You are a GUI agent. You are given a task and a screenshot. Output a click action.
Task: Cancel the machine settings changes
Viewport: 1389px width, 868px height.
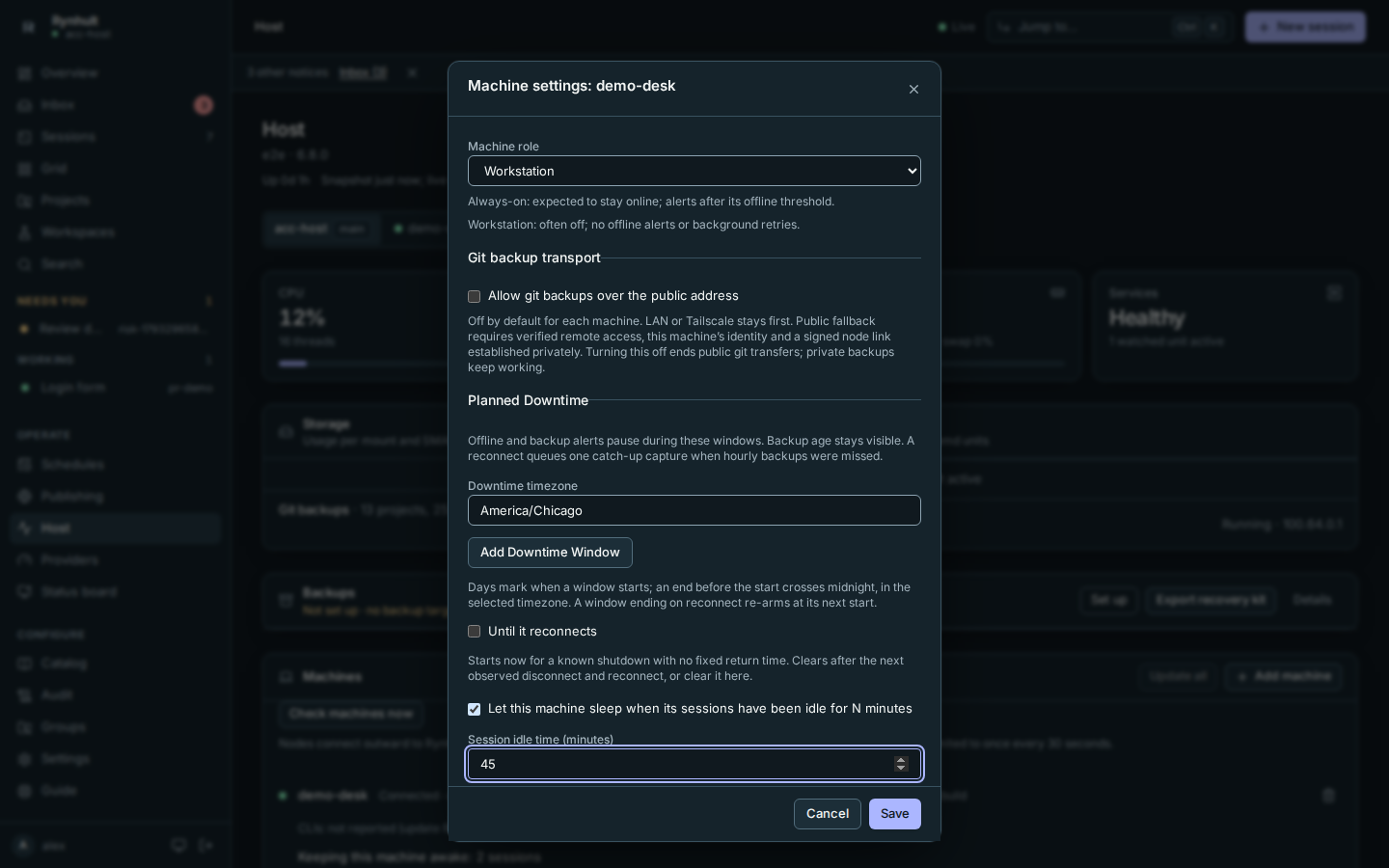[x=828, y=814]
